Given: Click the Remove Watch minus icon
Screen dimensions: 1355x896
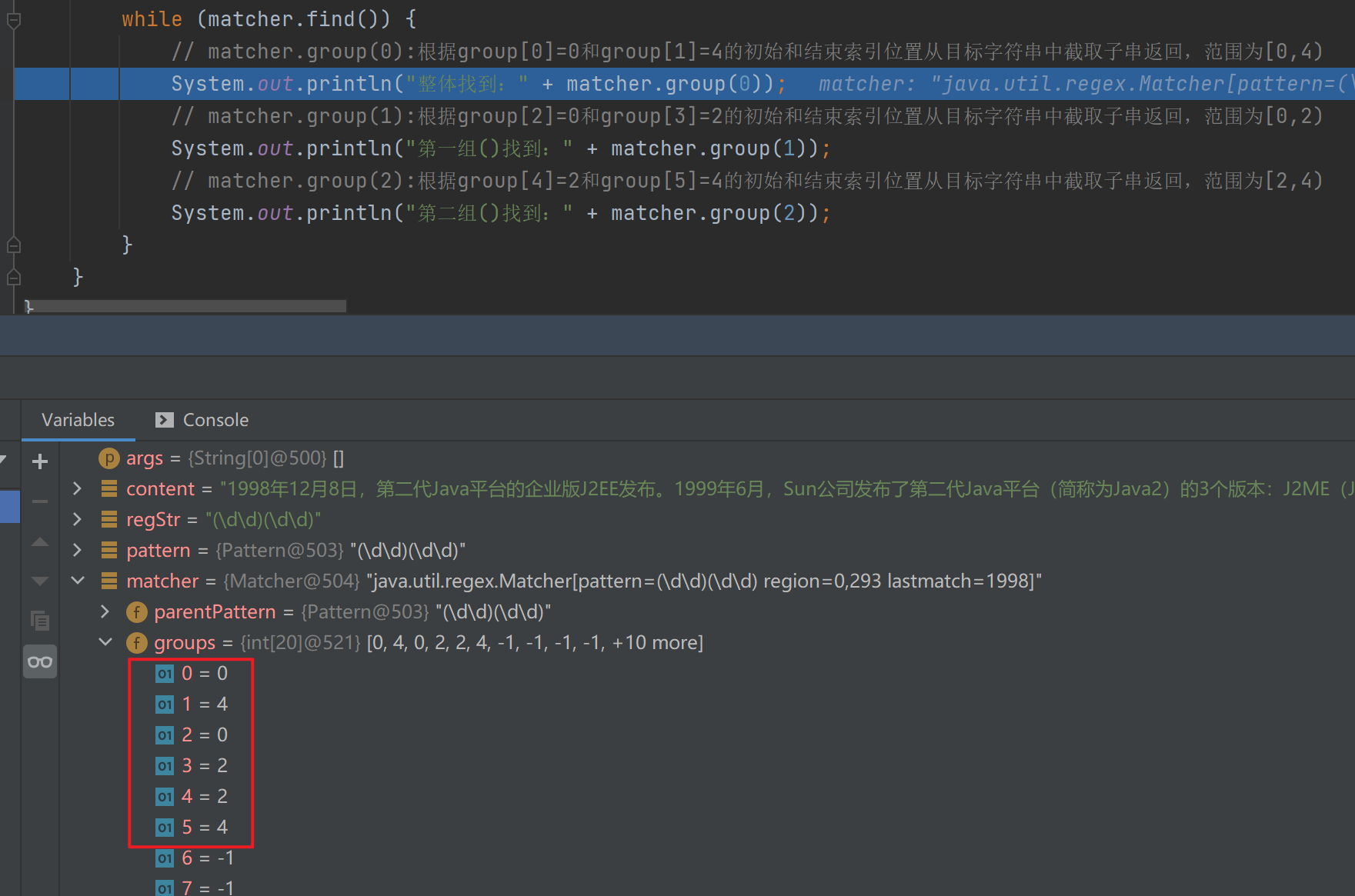Looking at the screenshot, I should pos(40,501).
